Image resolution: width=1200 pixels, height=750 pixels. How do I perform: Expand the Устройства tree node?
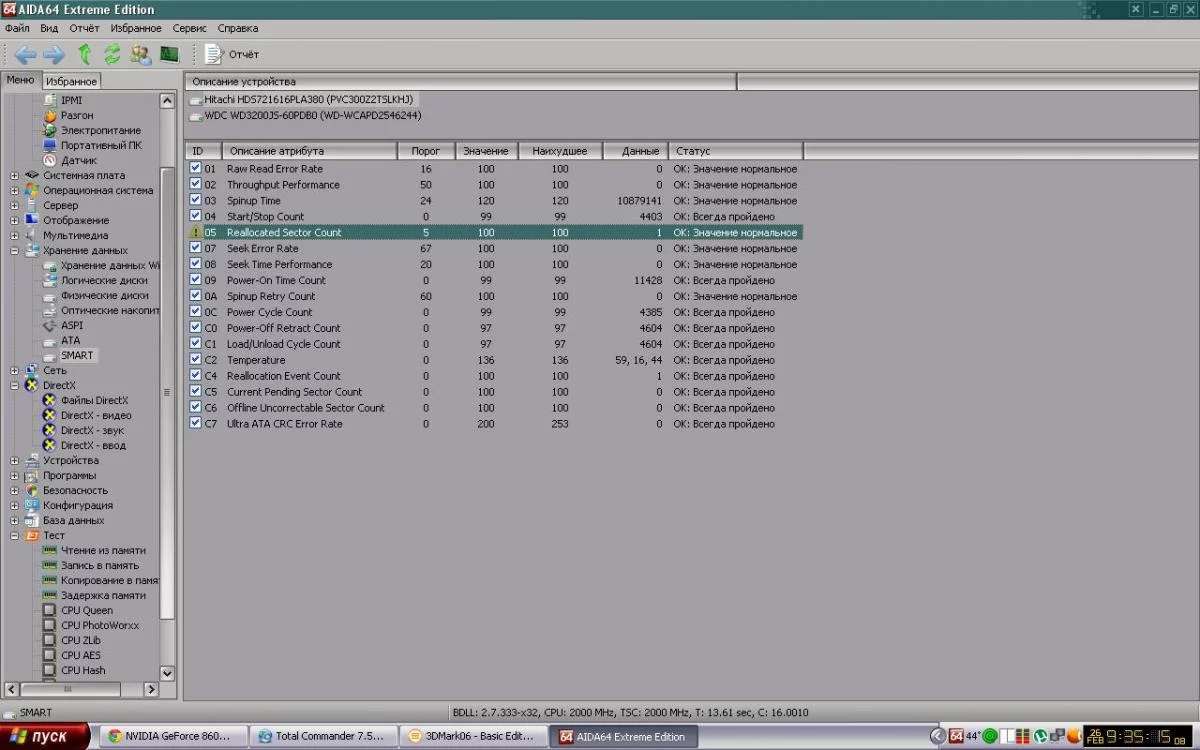point(15,461)
